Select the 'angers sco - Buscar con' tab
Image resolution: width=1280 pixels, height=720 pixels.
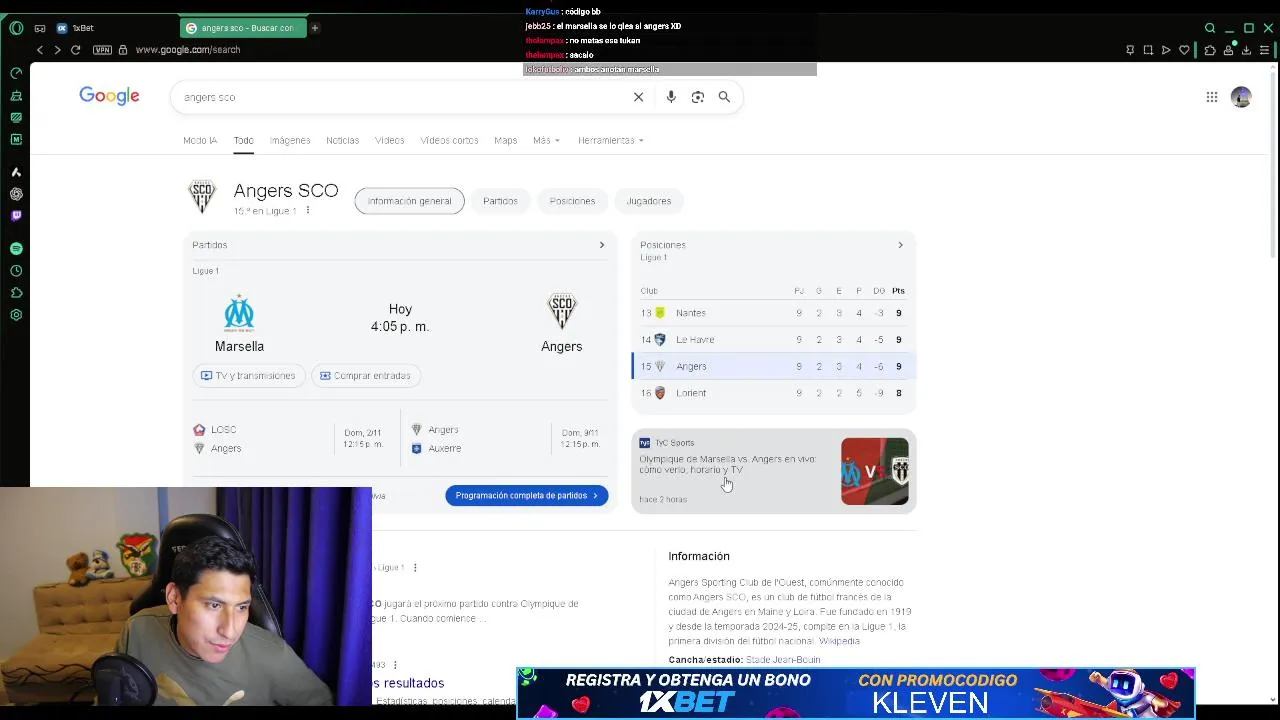(x=244, y=28)
